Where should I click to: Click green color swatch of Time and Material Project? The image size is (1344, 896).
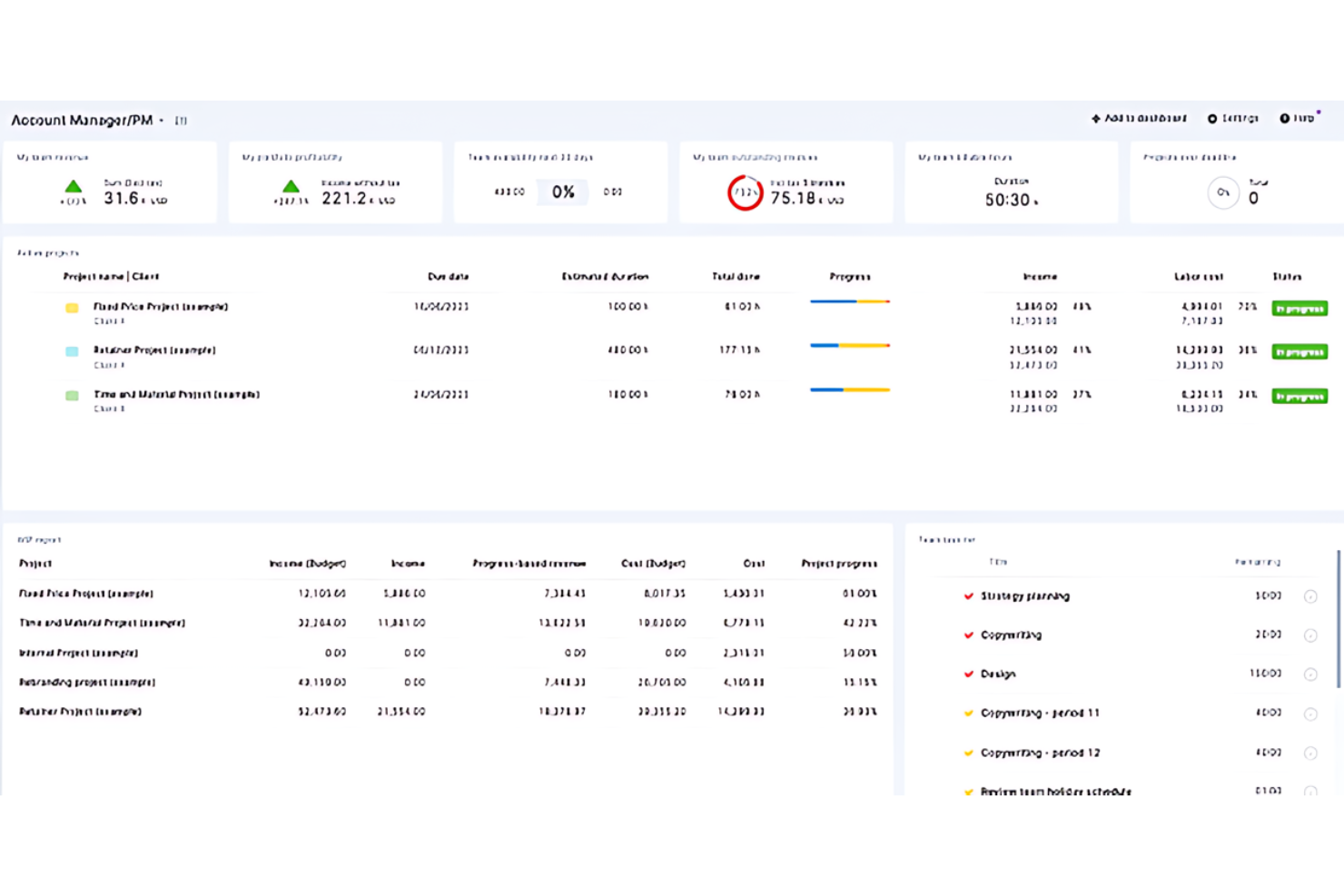click(x=72, y=396)
